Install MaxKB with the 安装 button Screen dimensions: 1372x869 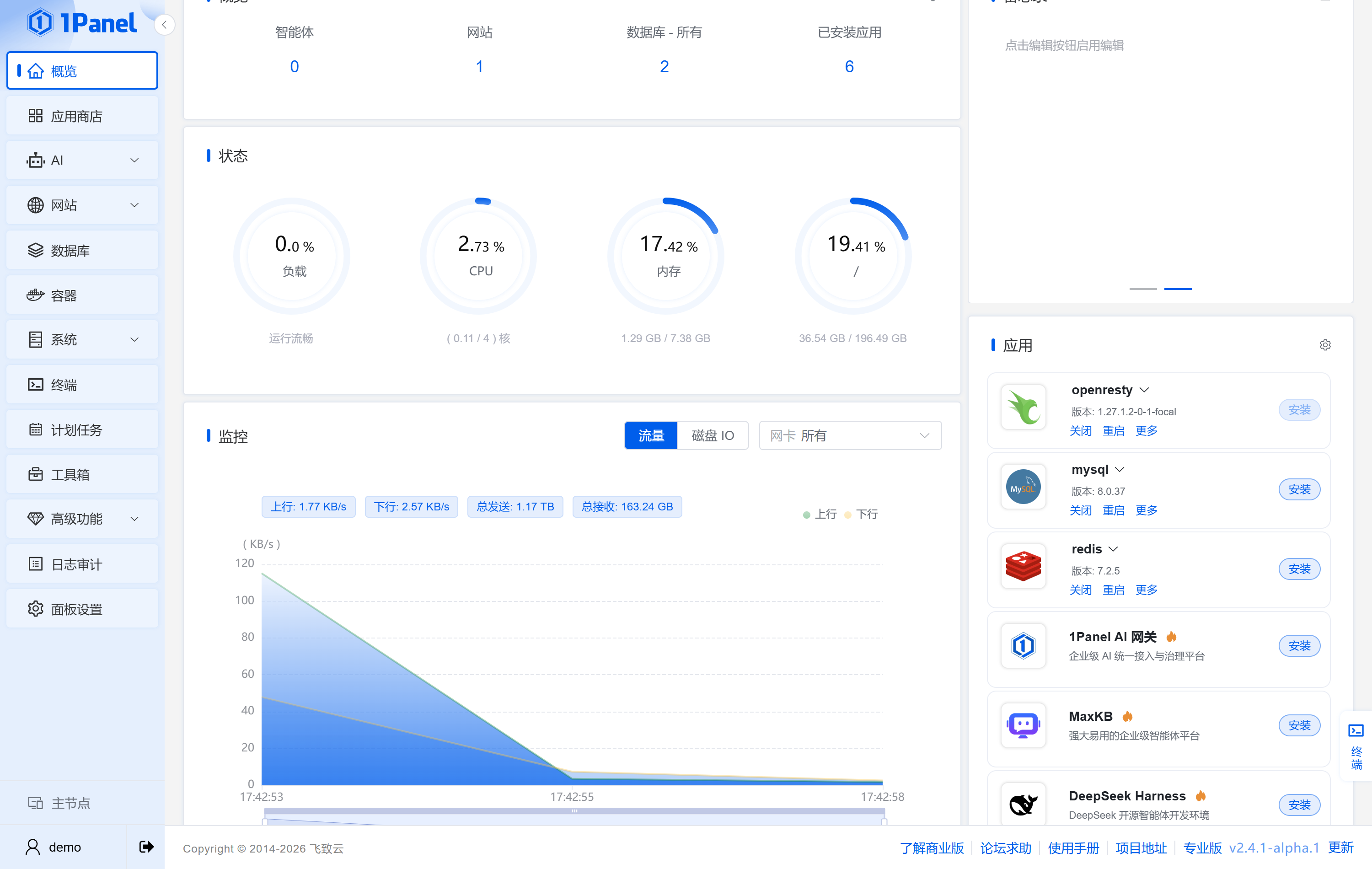(x=1300, y=725)
